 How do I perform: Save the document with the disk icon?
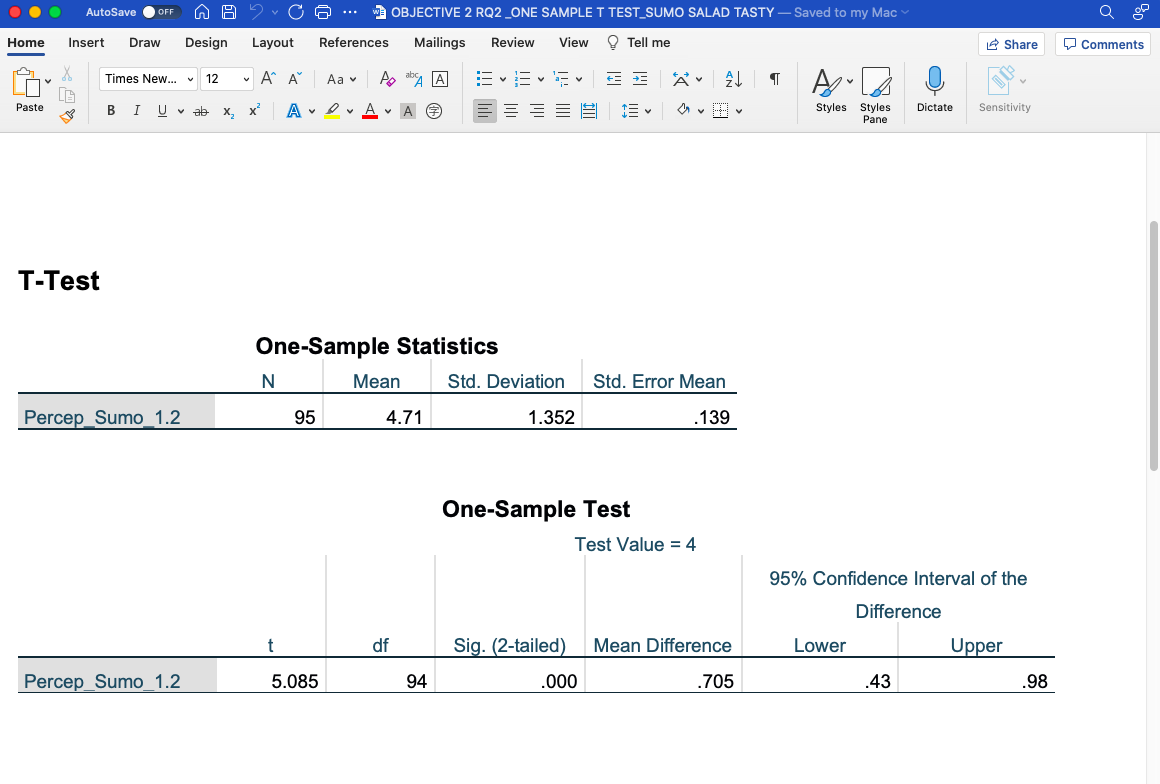click(x=229, y=12)
